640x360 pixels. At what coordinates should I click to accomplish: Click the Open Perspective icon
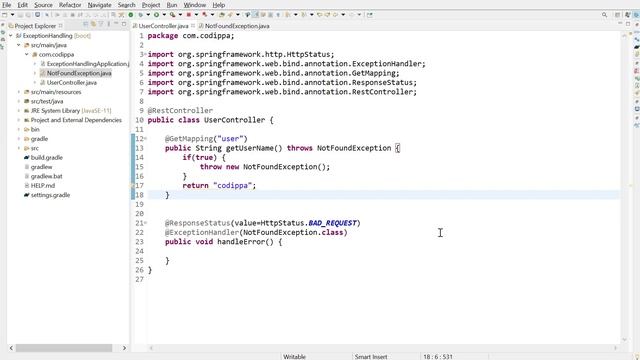point(618,15)
